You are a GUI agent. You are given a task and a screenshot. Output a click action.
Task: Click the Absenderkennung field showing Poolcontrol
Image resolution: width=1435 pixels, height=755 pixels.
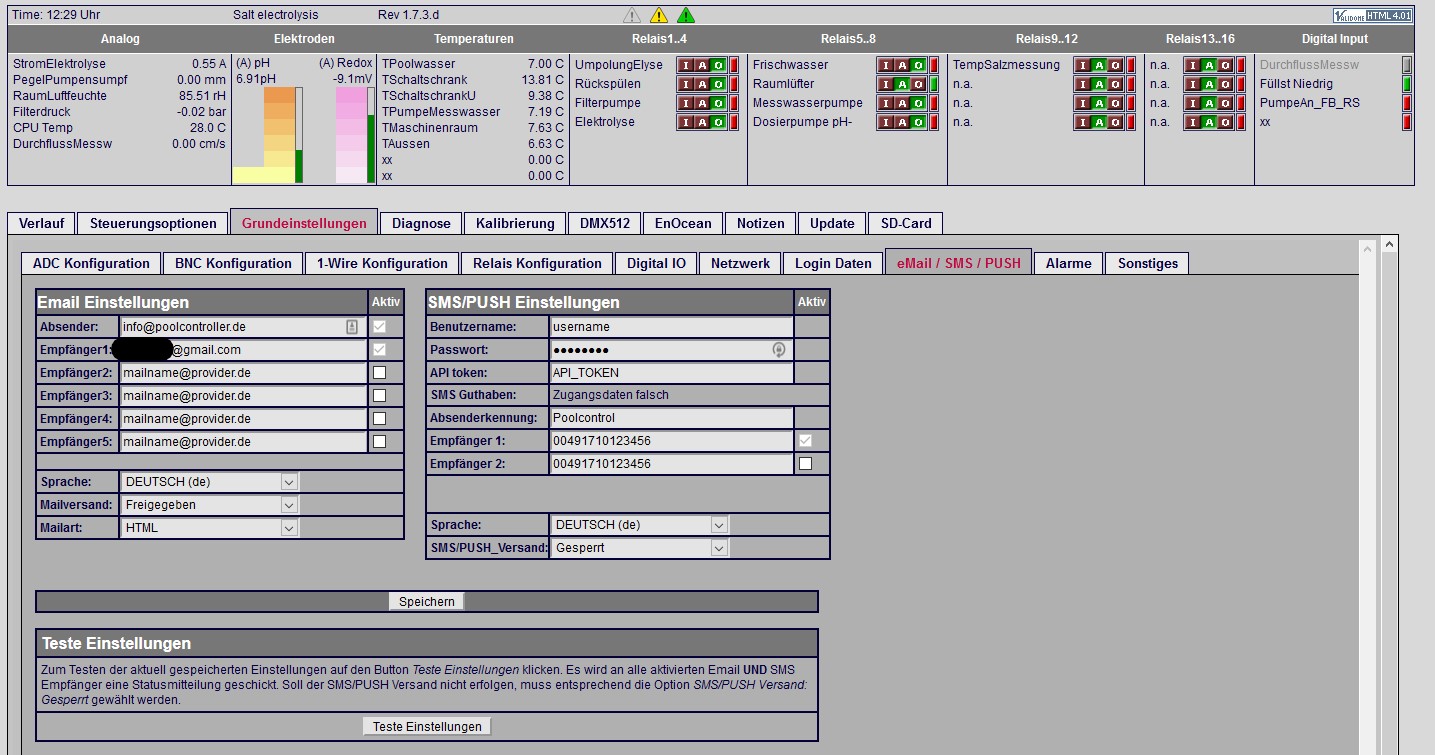pos(672,418)
